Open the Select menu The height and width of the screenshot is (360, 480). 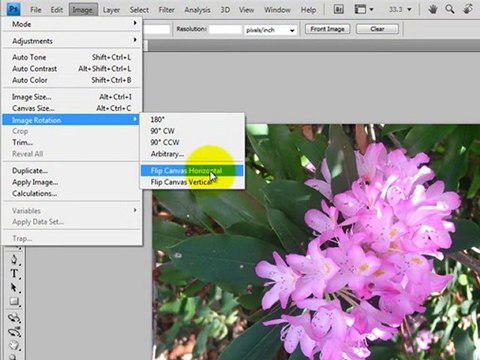click(x=139, y=10)
